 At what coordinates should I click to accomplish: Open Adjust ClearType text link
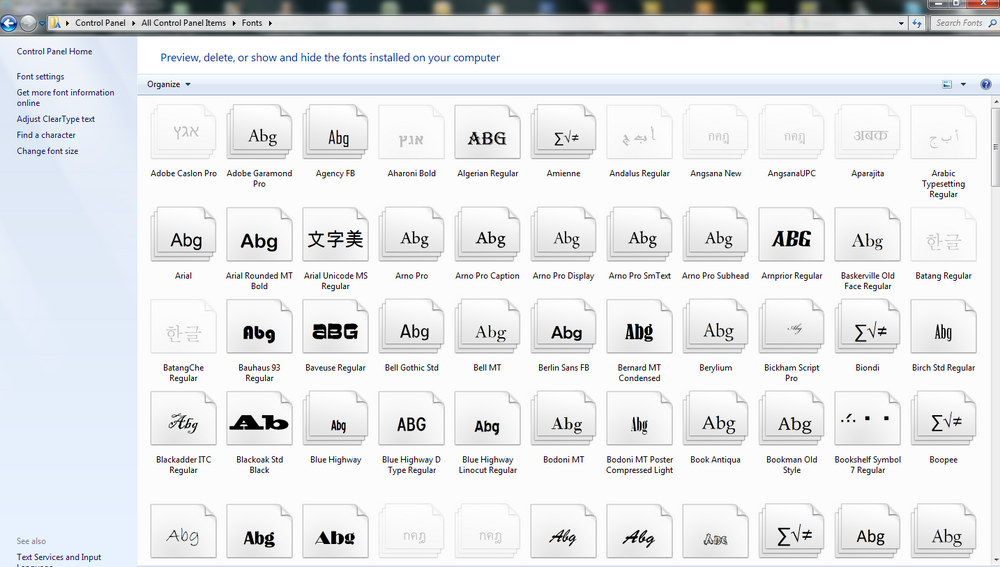tap(55, 119)
